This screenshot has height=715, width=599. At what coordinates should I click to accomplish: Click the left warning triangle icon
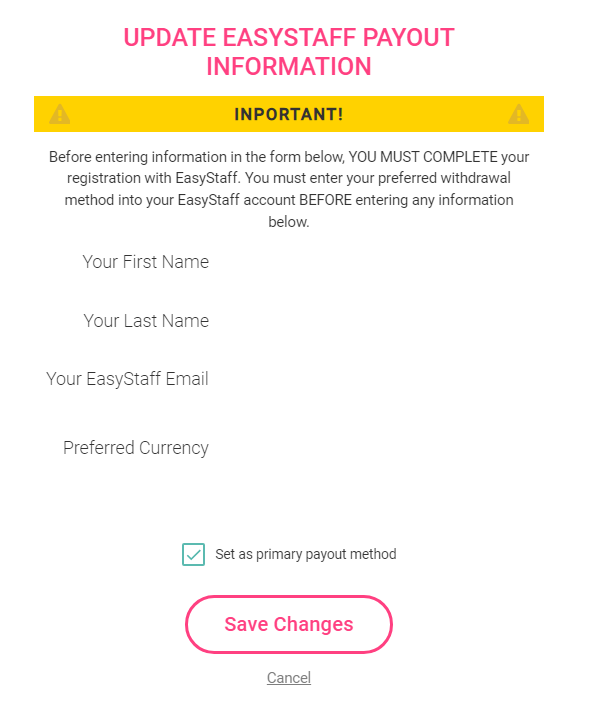[x=60, y=114]
